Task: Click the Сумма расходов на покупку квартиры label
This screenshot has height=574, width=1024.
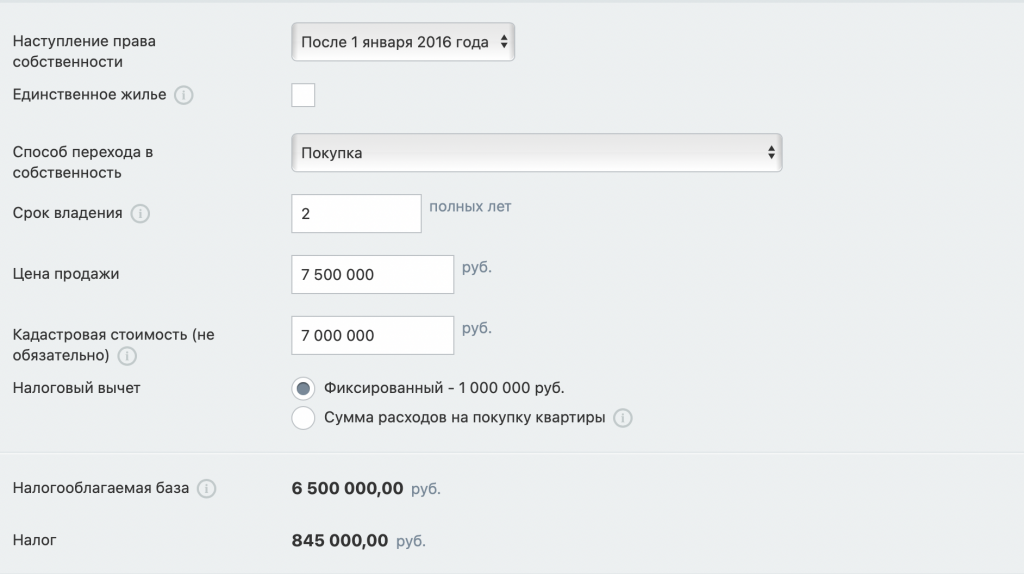Action: tap(465, 418)
